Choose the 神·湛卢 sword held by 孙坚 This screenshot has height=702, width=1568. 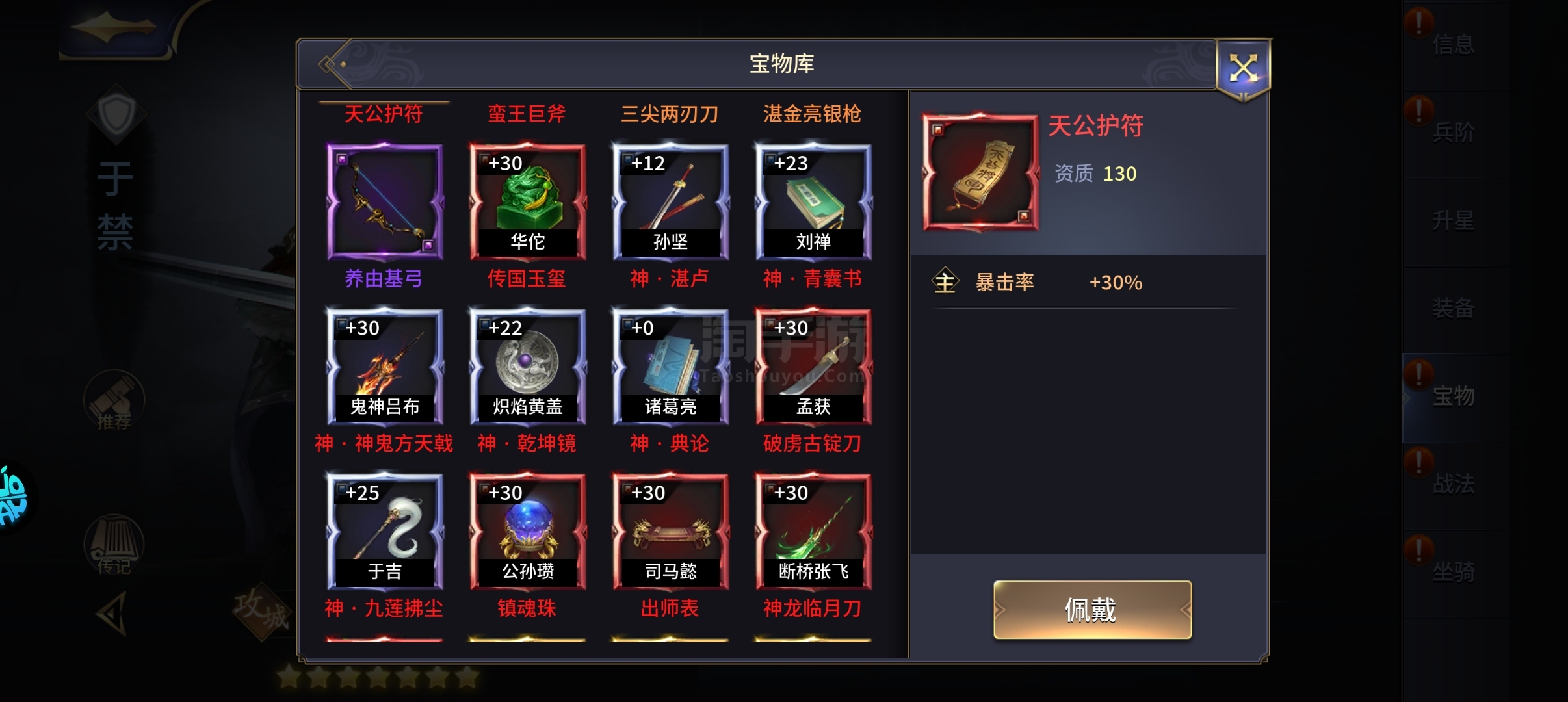(670, 202)
